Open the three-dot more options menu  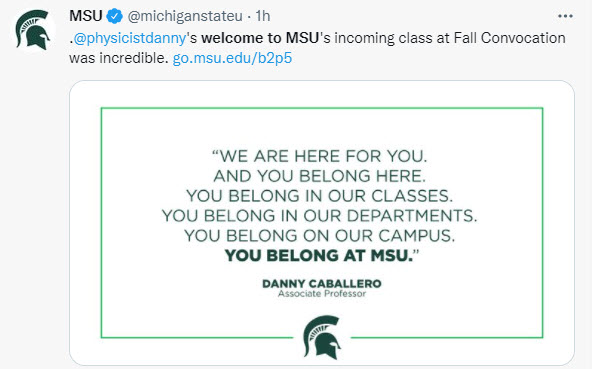(x=565, y=16)
